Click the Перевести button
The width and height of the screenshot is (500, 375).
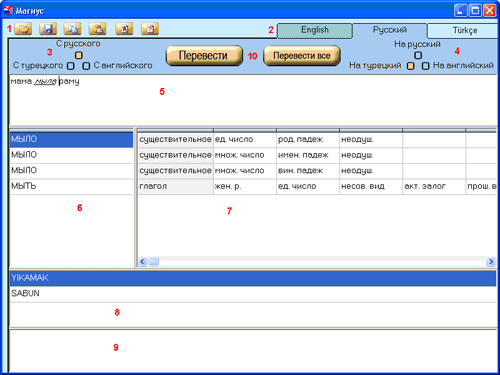click(x=204, y=55)
